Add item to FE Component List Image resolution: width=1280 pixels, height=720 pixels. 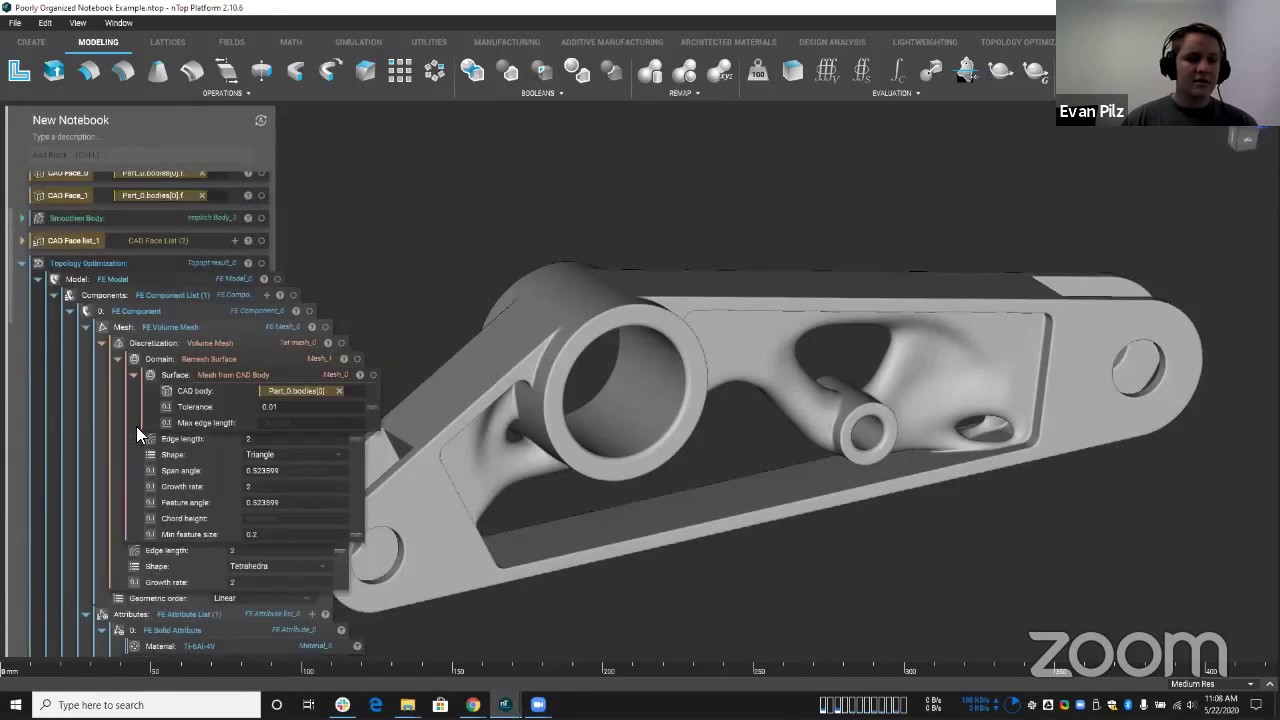click(267, 295)
